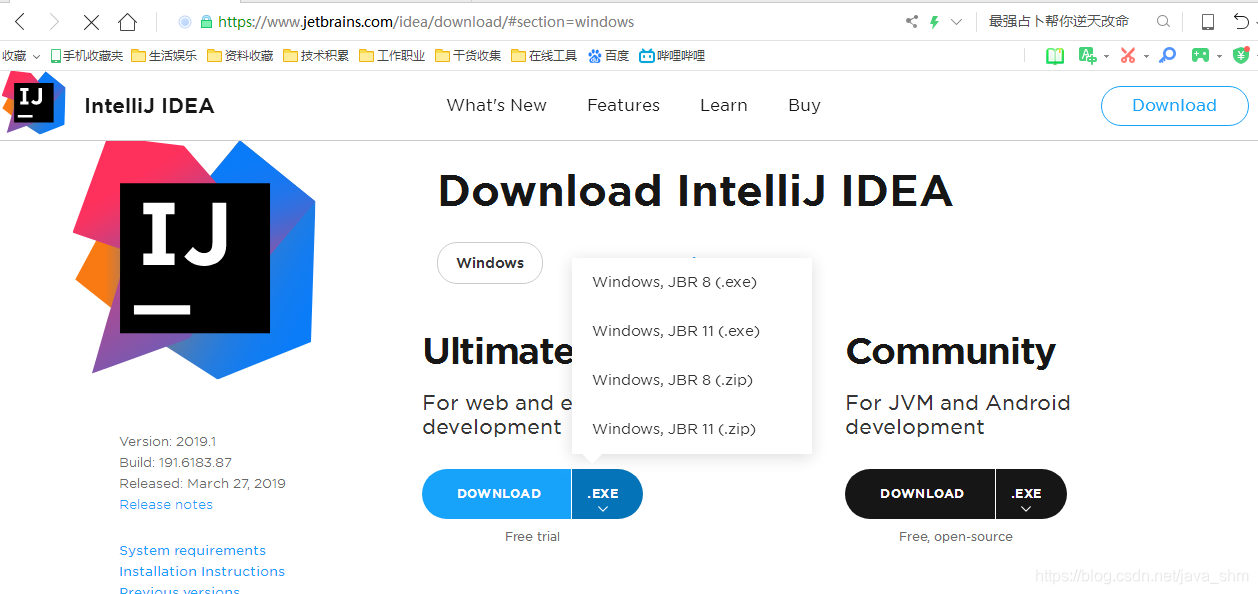This screenshot has width=1258, height=594.
Task: Go back with the browser back arrow
Action: tap(19, 21)
